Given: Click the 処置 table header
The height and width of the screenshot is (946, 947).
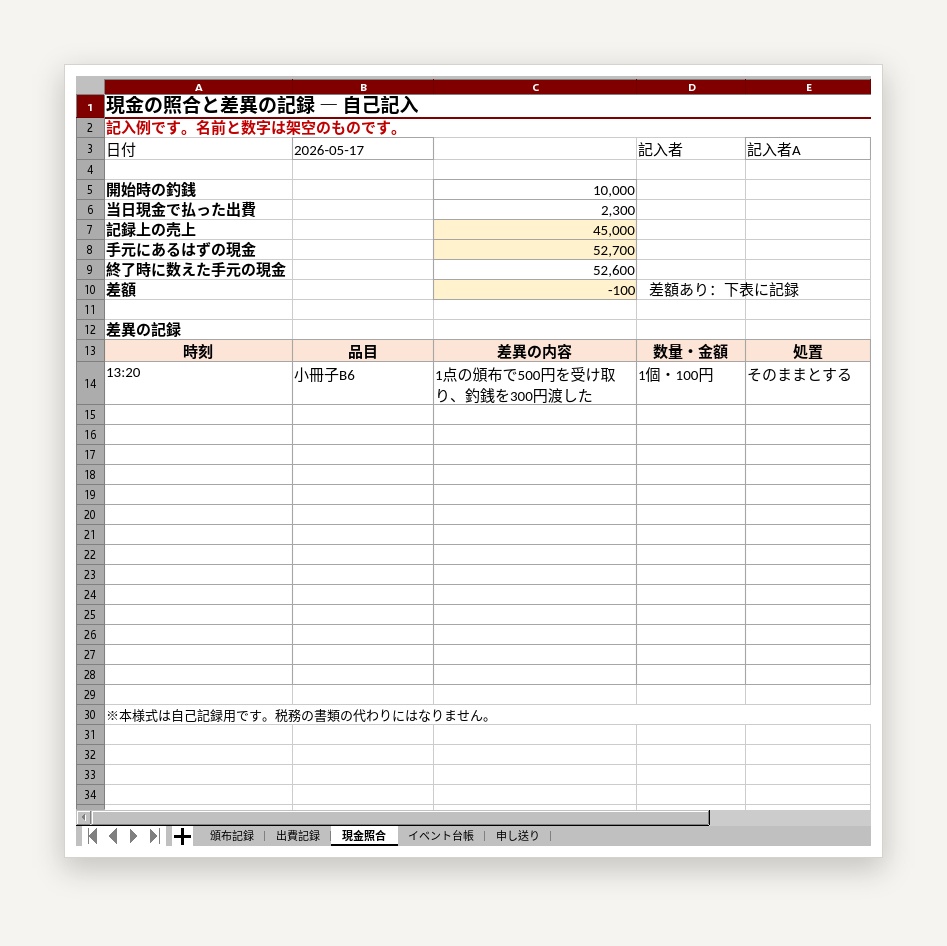Looking at the screenshot, I should click(808, 351).
